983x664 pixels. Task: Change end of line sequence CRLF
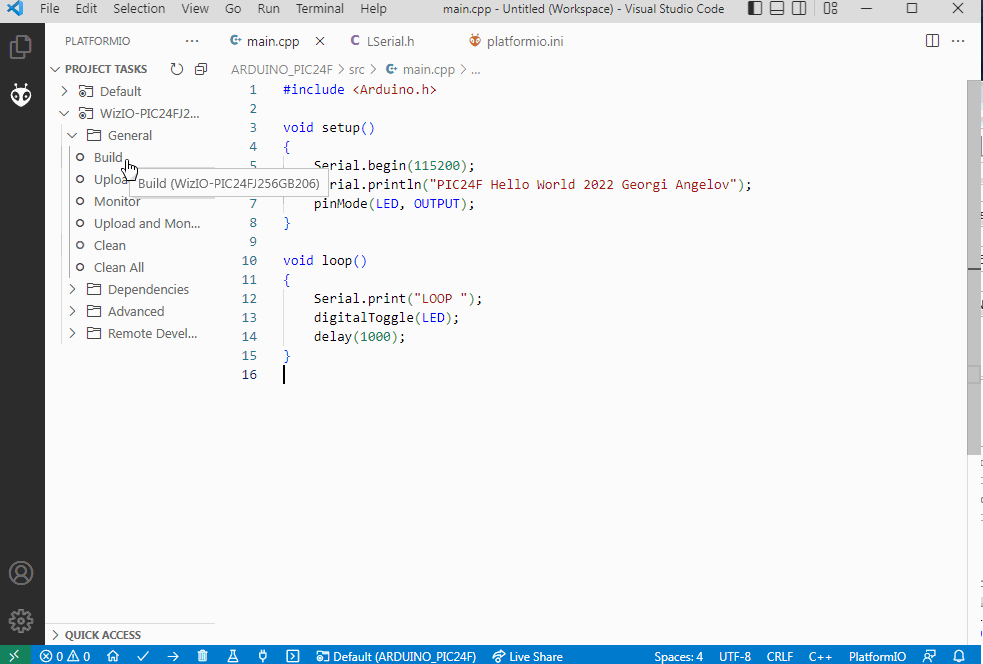coord(780,656)
